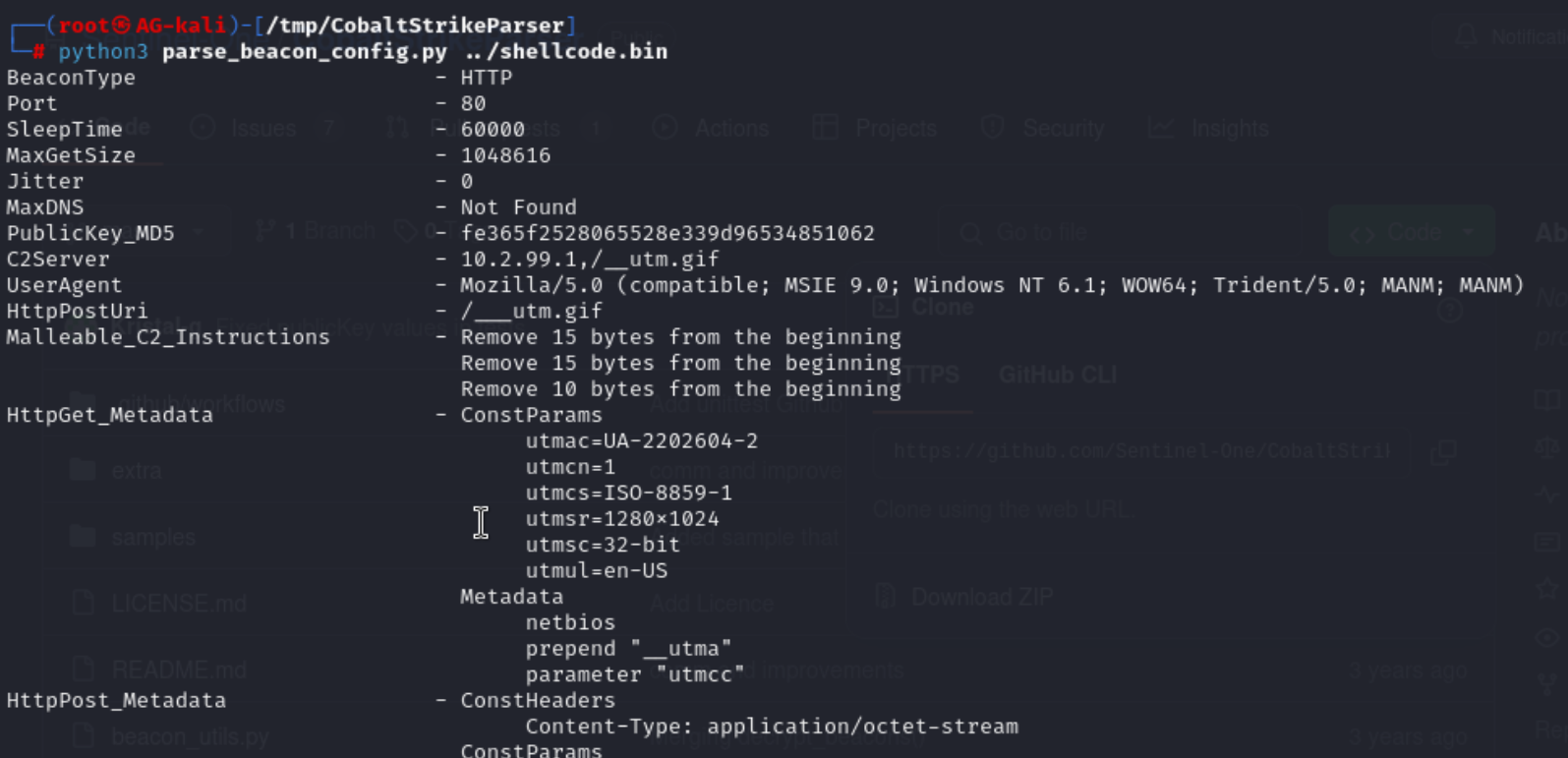Image resolution: width=1568 pixels, height=758 pixels.
Task: Click the samples folder icon
Action: [84, 537]
